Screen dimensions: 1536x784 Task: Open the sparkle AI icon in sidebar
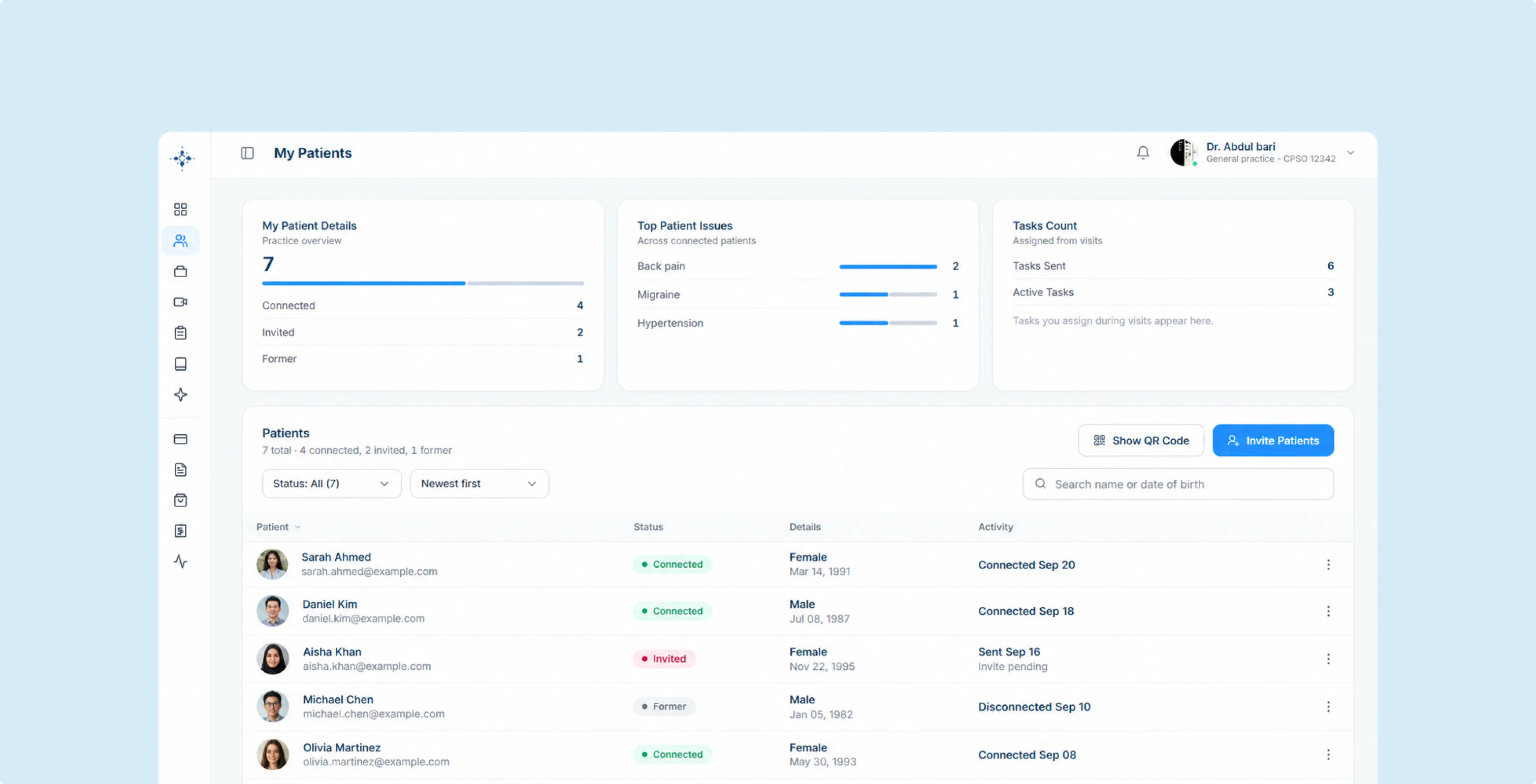180,395
